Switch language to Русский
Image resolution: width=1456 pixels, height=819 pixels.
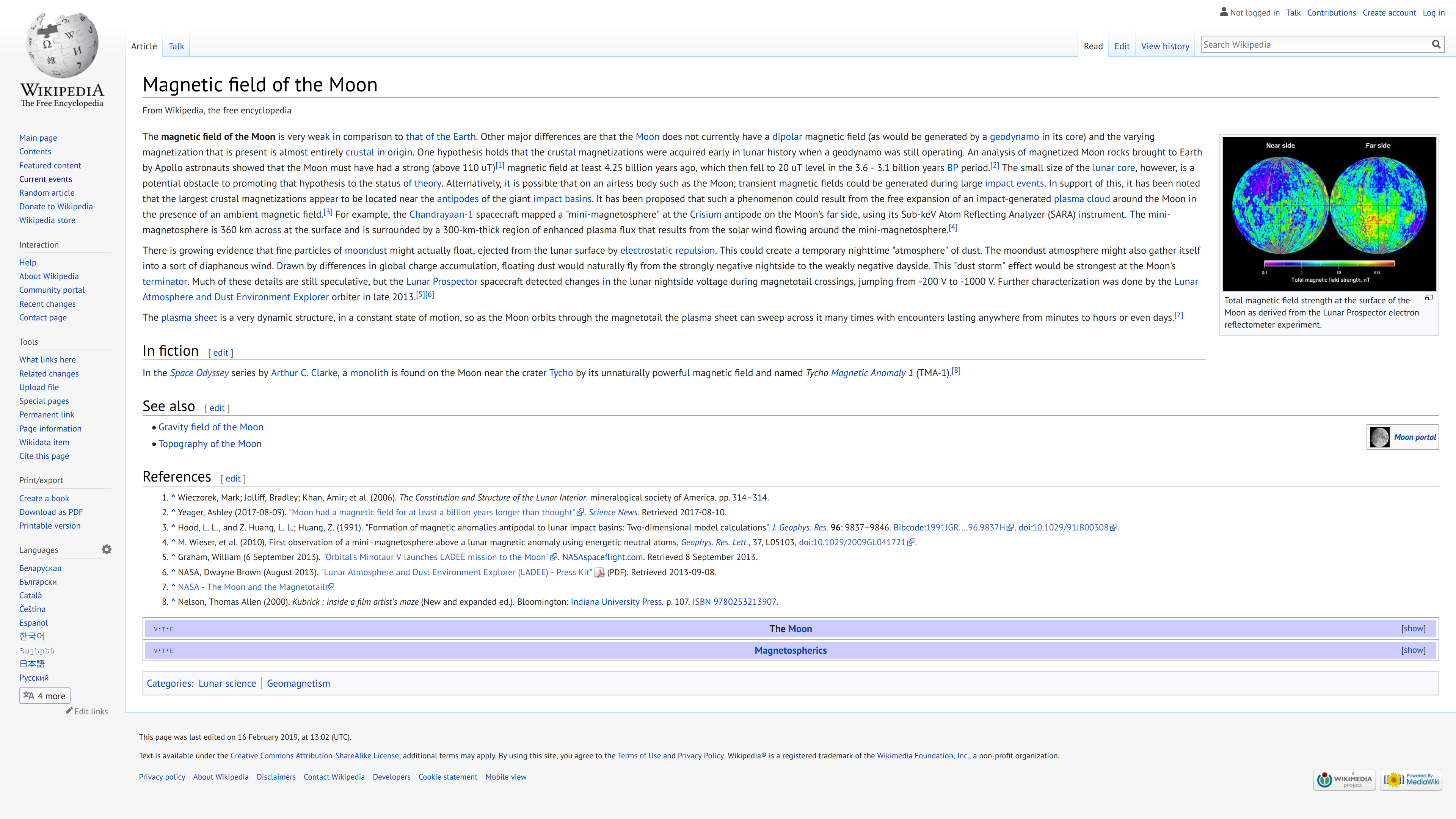tap(34, 678)
